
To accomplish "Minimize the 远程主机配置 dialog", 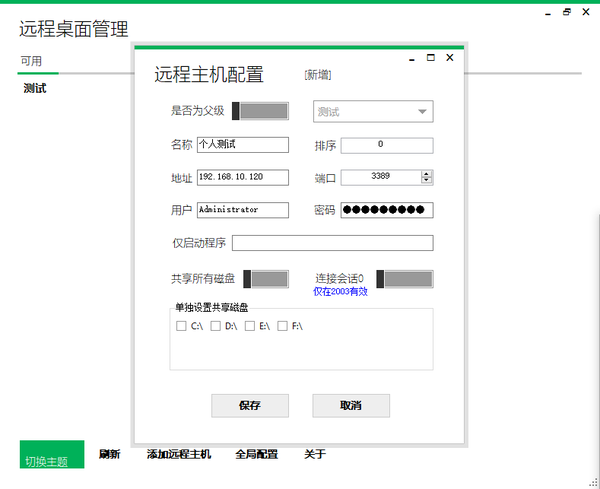I will pos(411,59).
